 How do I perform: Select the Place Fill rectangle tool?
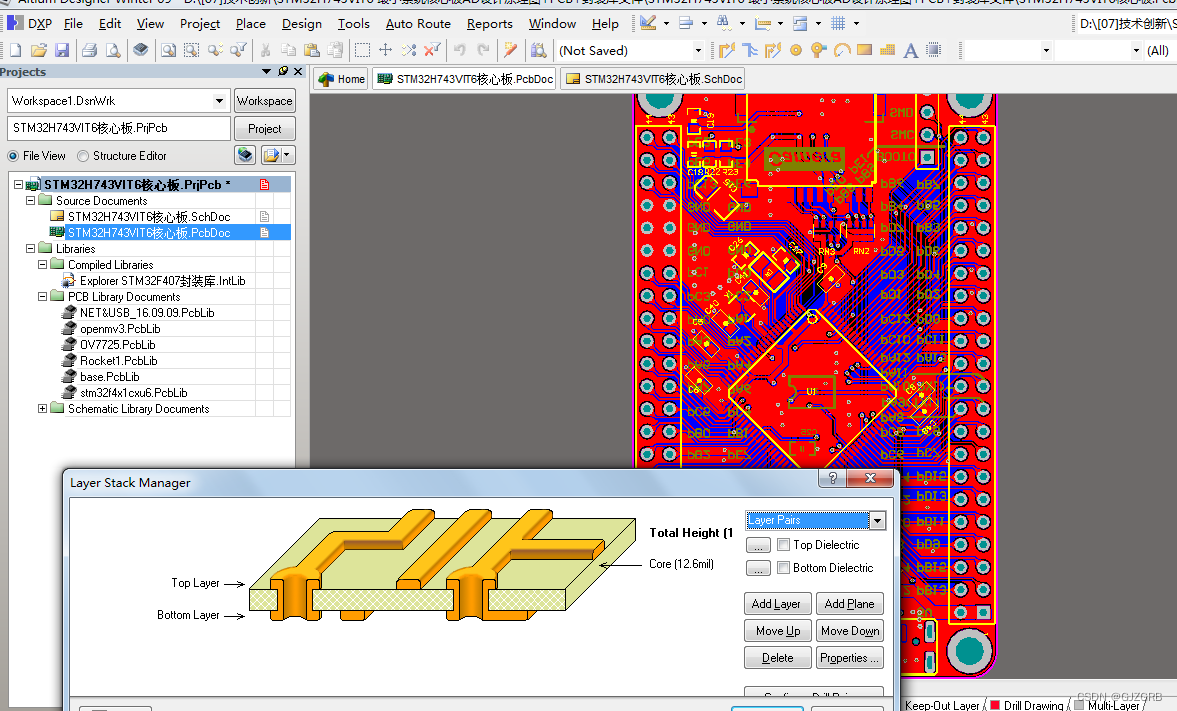coord(865,50)
